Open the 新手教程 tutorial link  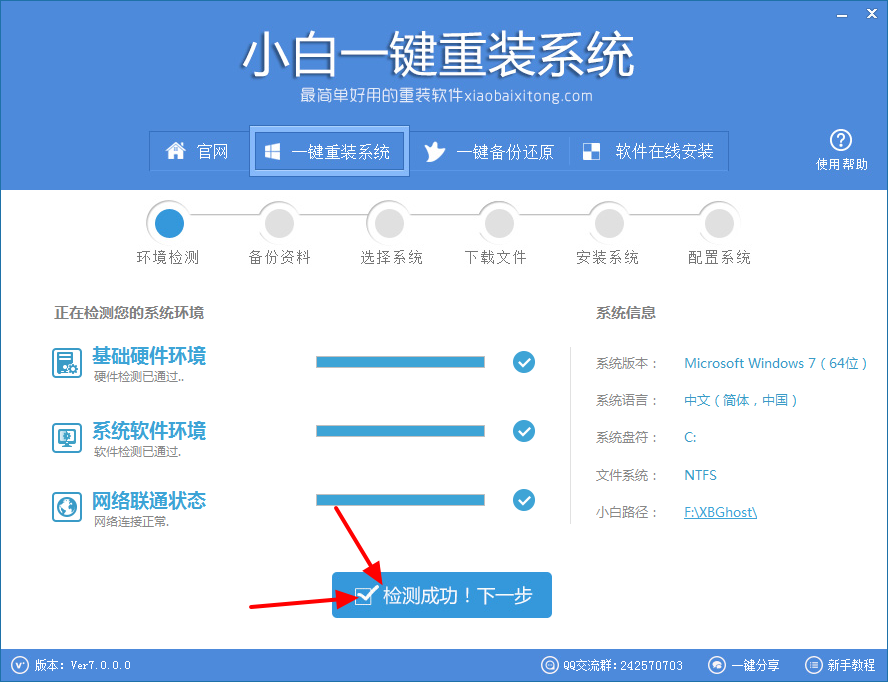tap(851, 665)
